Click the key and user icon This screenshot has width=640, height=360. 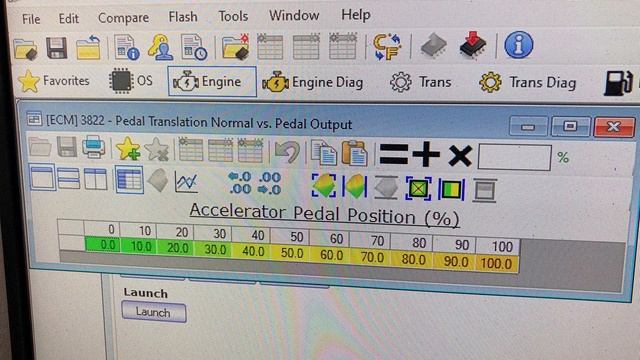coord(160,47)
